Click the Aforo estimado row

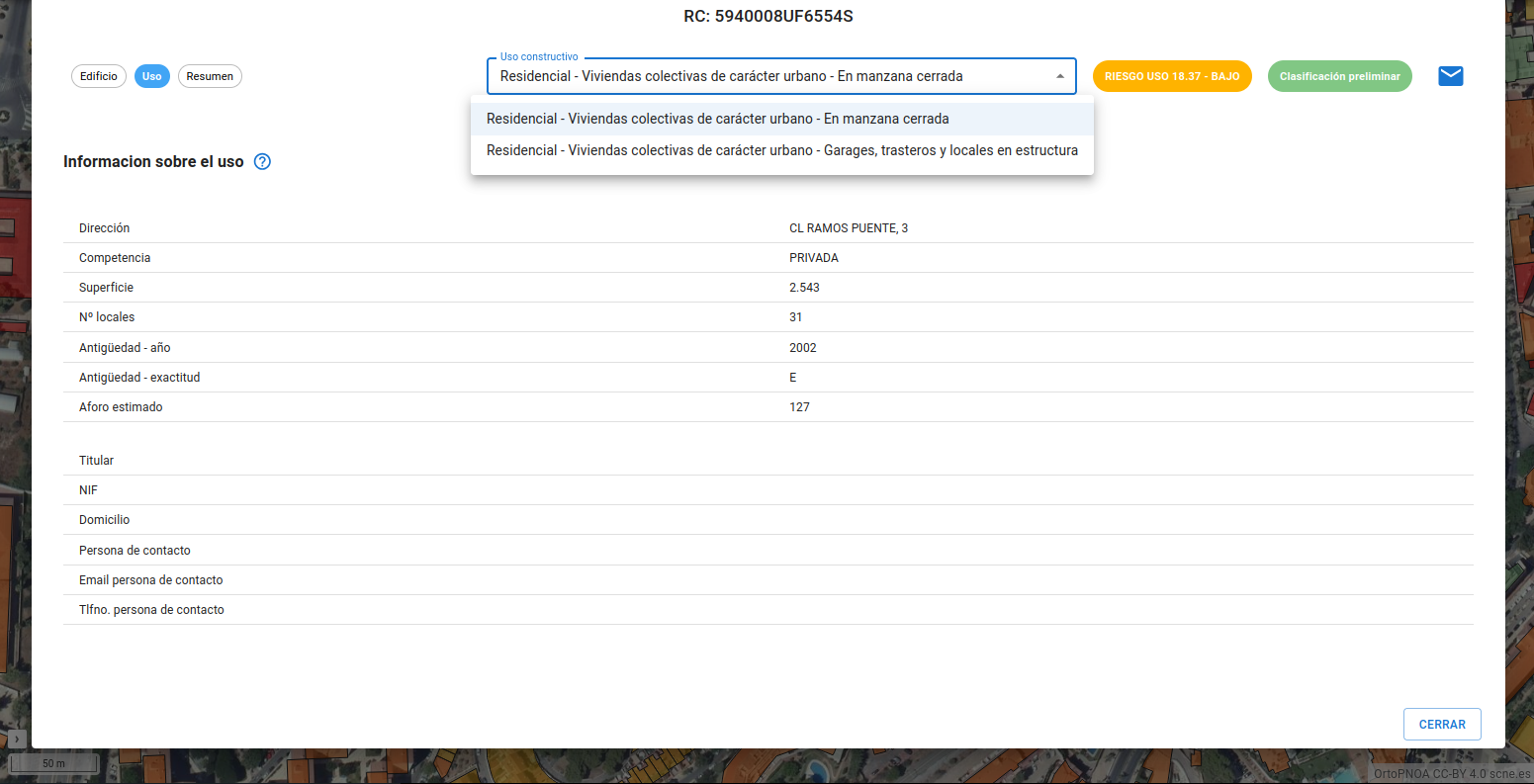tap(121, 407)
